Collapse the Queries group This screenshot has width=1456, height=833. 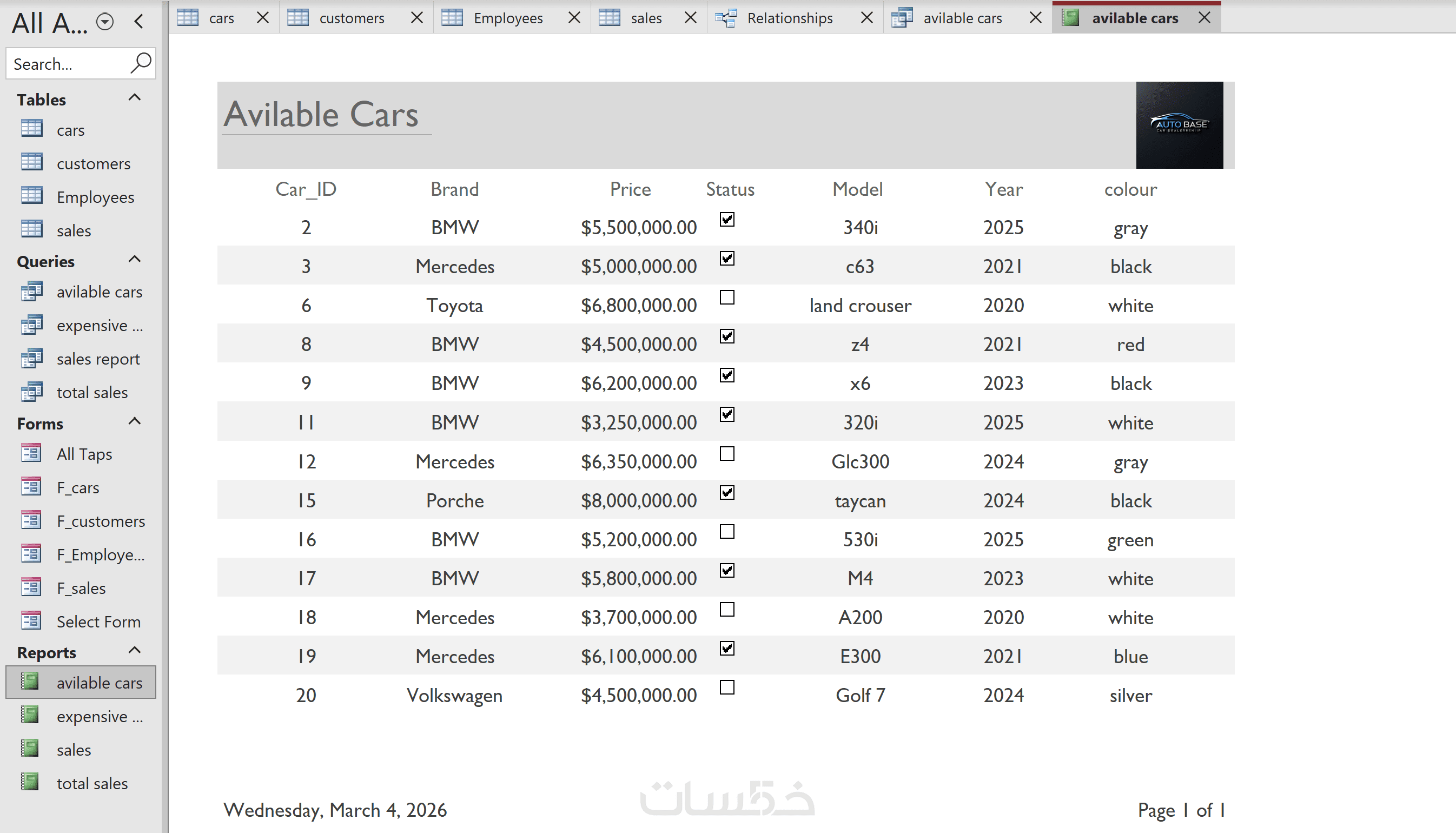(x=134, y=260)
